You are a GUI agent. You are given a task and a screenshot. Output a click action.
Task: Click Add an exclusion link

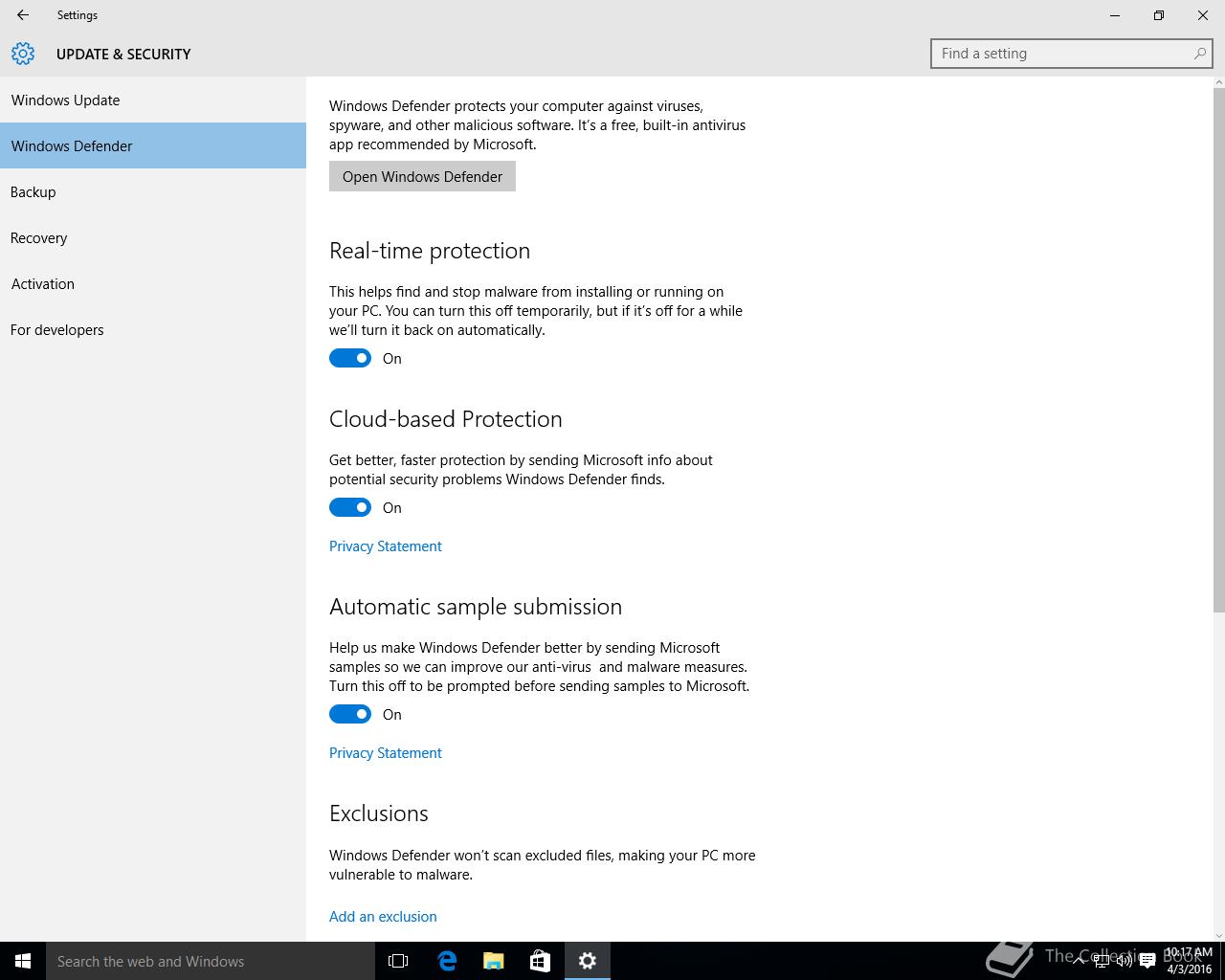[383, 916]
